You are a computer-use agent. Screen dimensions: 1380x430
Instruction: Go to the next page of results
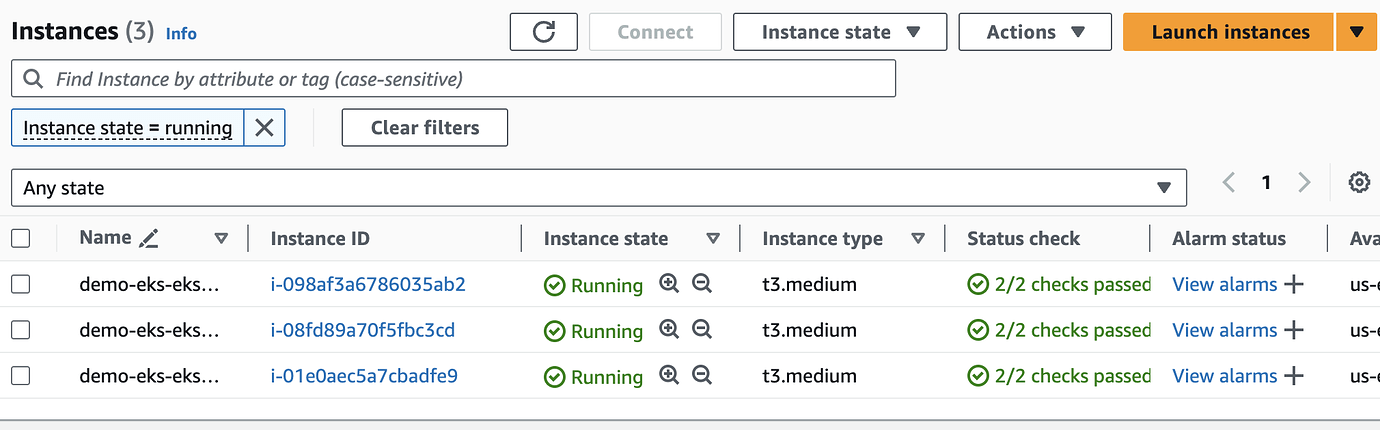[1304, 183]
